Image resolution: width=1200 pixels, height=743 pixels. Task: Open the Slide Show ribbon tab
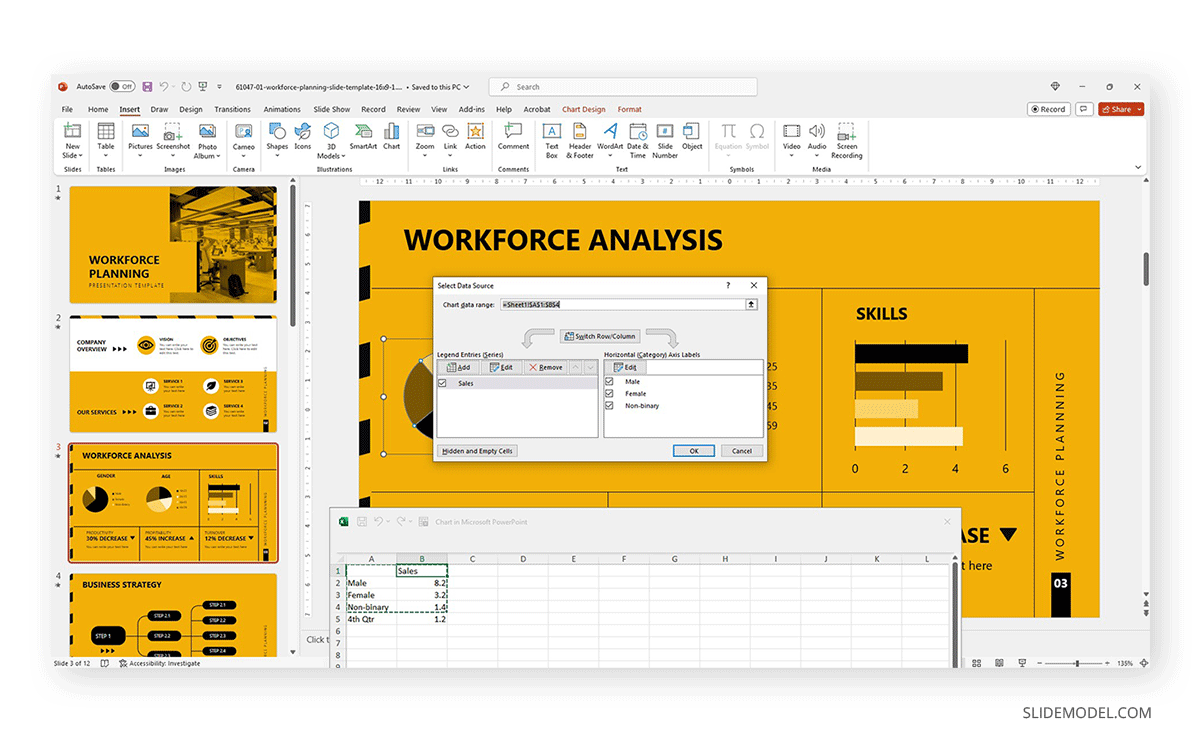pyautogui.click(x=331, y=109)
